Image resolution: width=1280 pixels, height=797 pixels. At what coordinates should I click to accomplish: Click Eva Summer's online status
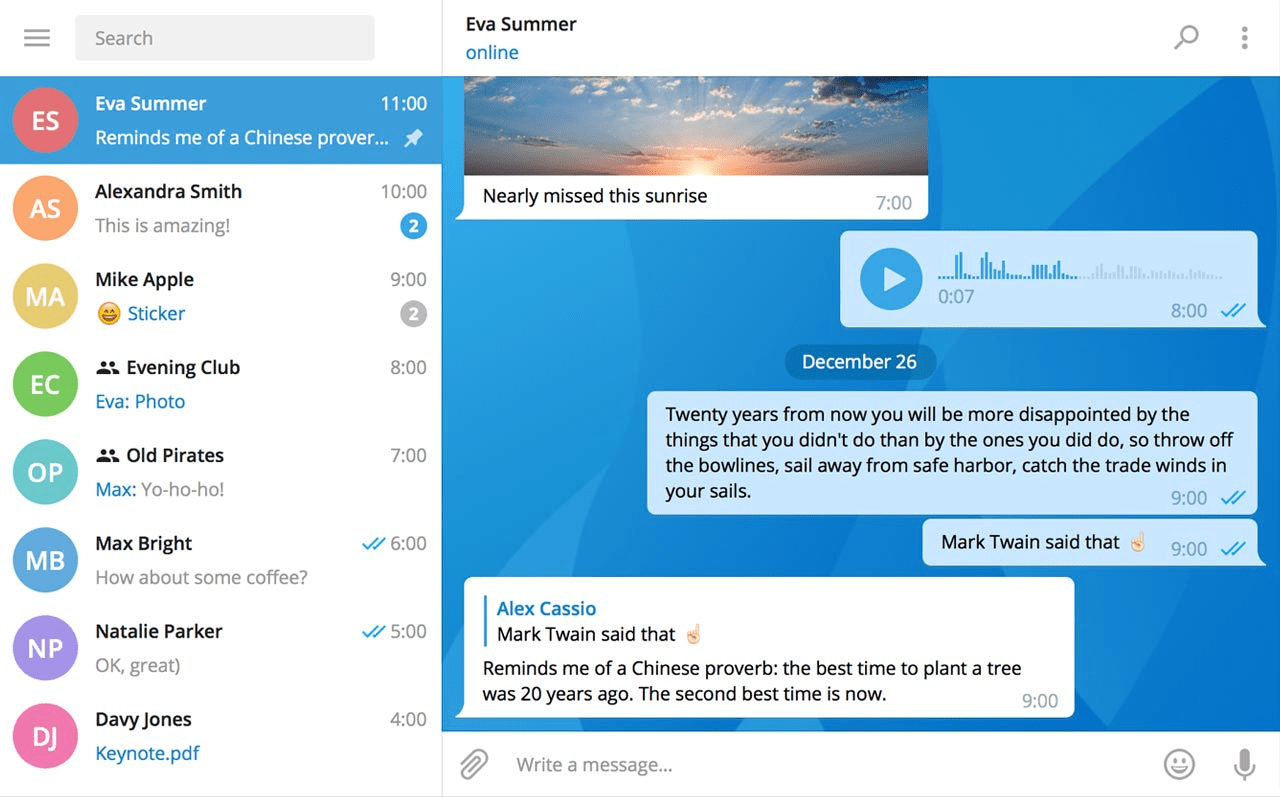(491, 52)
